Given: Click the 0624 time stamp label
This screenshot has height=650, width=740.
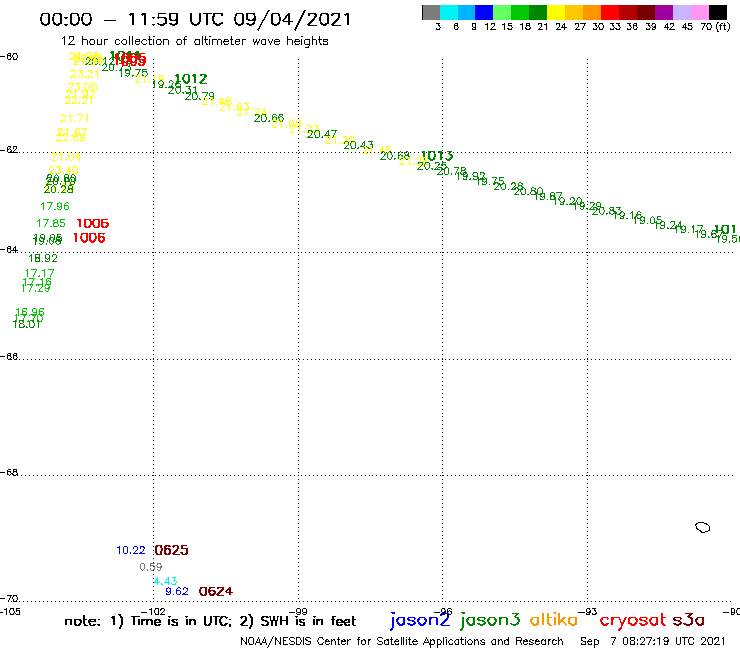Looking at the screenshot, I should 216,591.
